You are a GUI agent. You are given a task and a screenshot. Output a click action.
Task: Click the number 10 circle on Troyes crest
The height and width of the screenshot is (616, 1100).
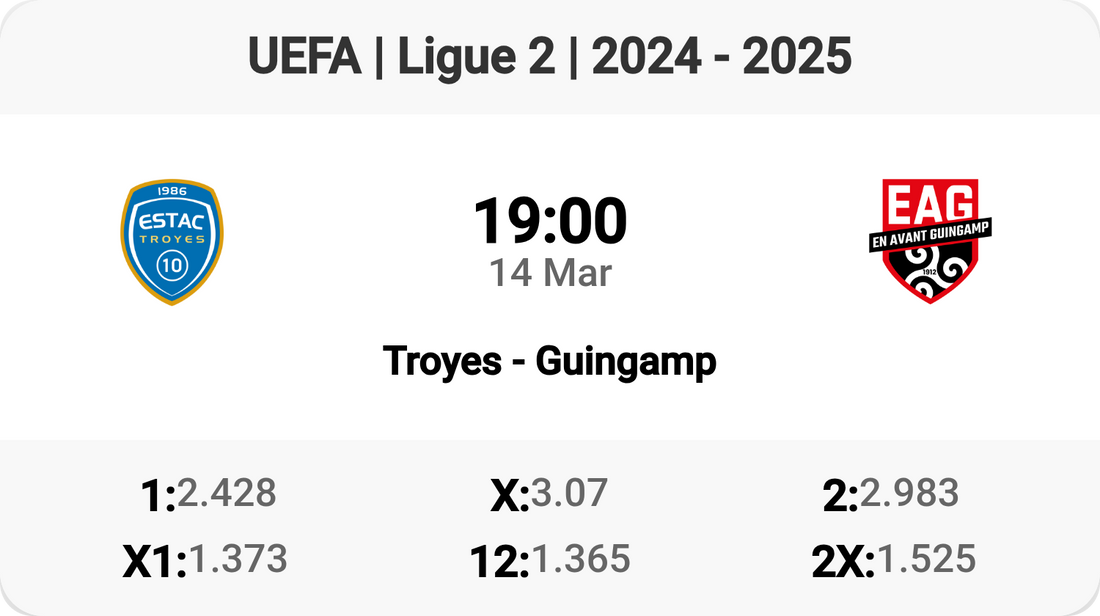[172, 266]
